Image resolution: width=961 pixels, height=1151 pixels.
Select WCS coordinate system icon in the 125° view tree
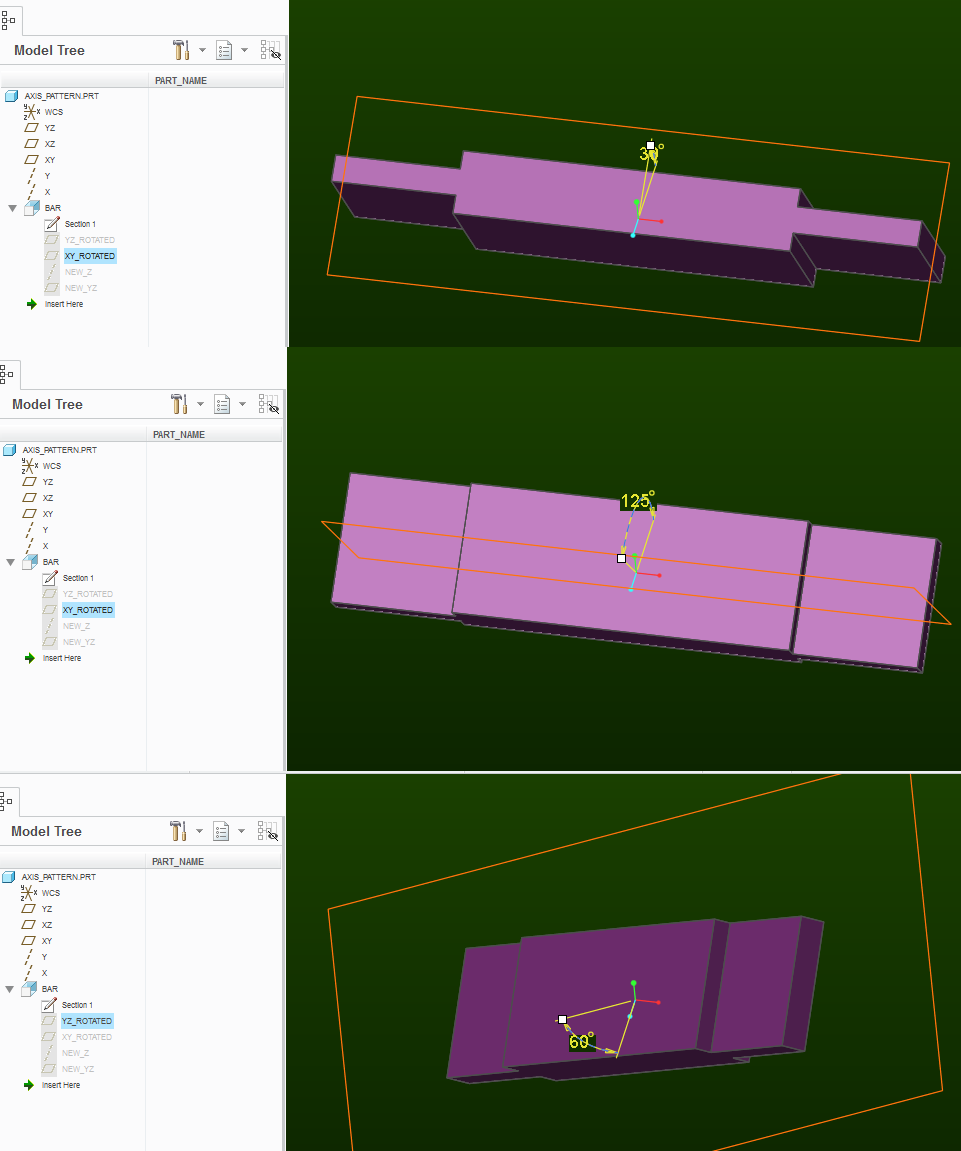coord(29,466)
